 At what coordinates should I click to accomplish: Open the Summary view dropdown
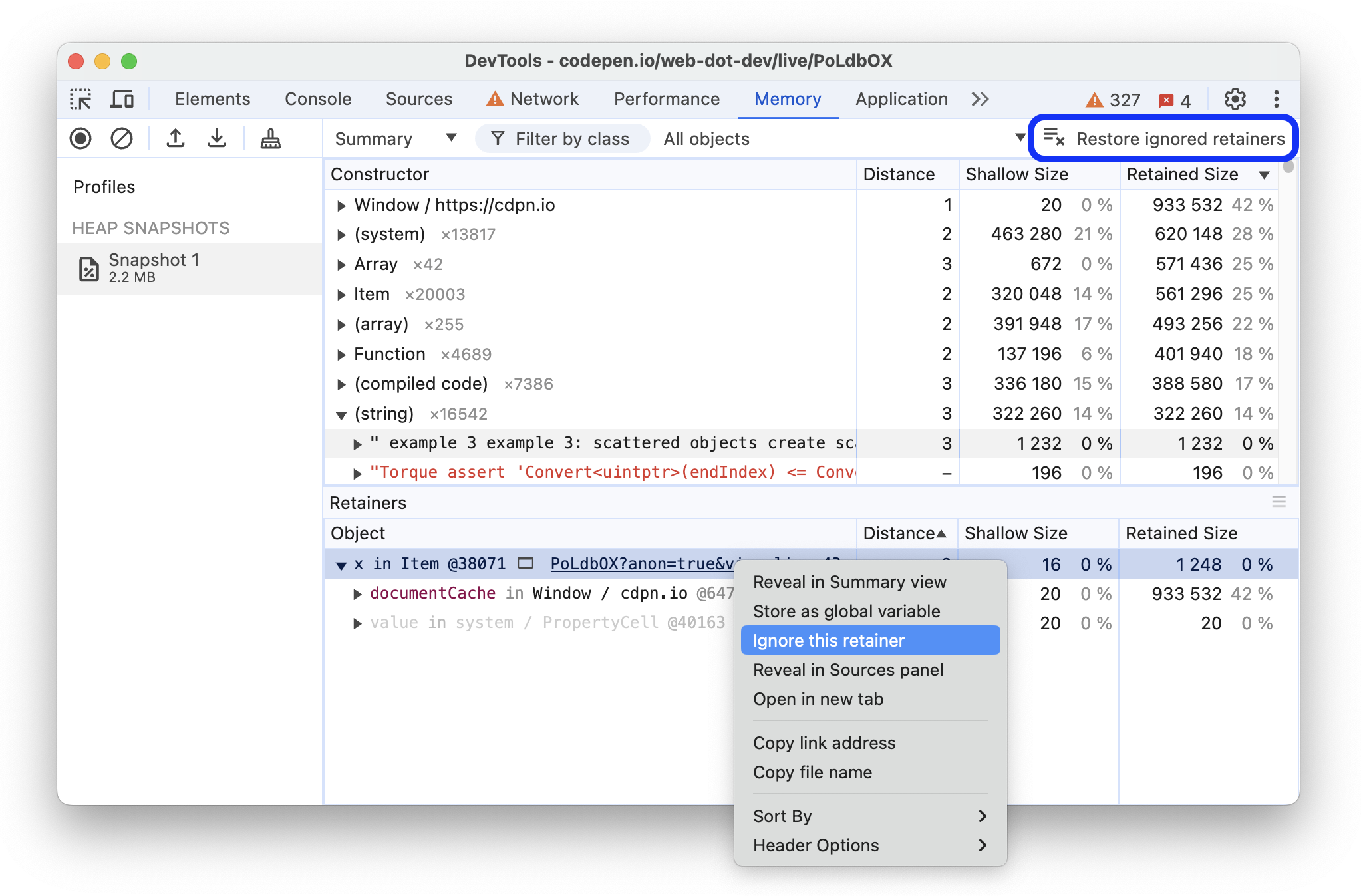coord(390,139)
